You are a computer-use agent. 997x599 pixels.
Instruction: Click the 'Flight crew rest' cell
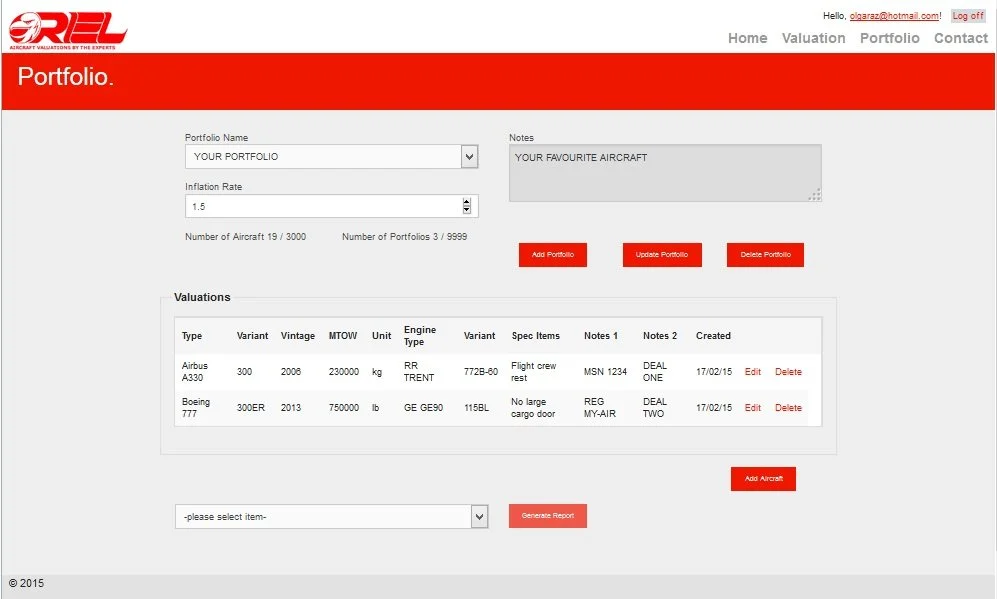tap(533, 371)
